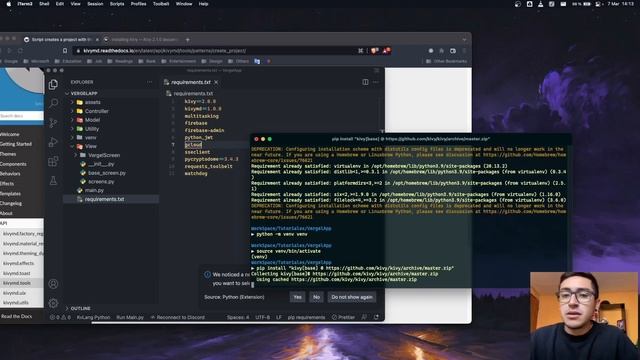Bookmark the page in the browser toolbar
This screenshot has width=640, height=360.
(65, 51)
